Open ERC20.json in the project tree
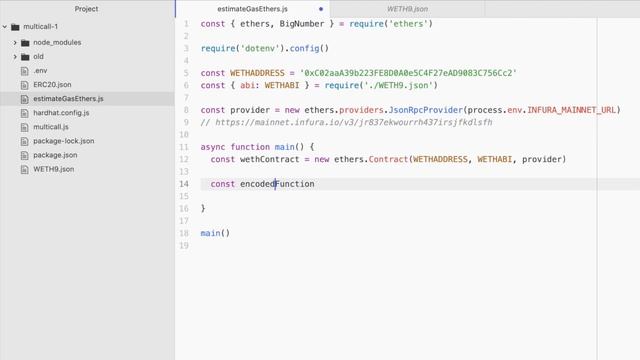Viewport: 640px width, 360px height. pos(52,84)
